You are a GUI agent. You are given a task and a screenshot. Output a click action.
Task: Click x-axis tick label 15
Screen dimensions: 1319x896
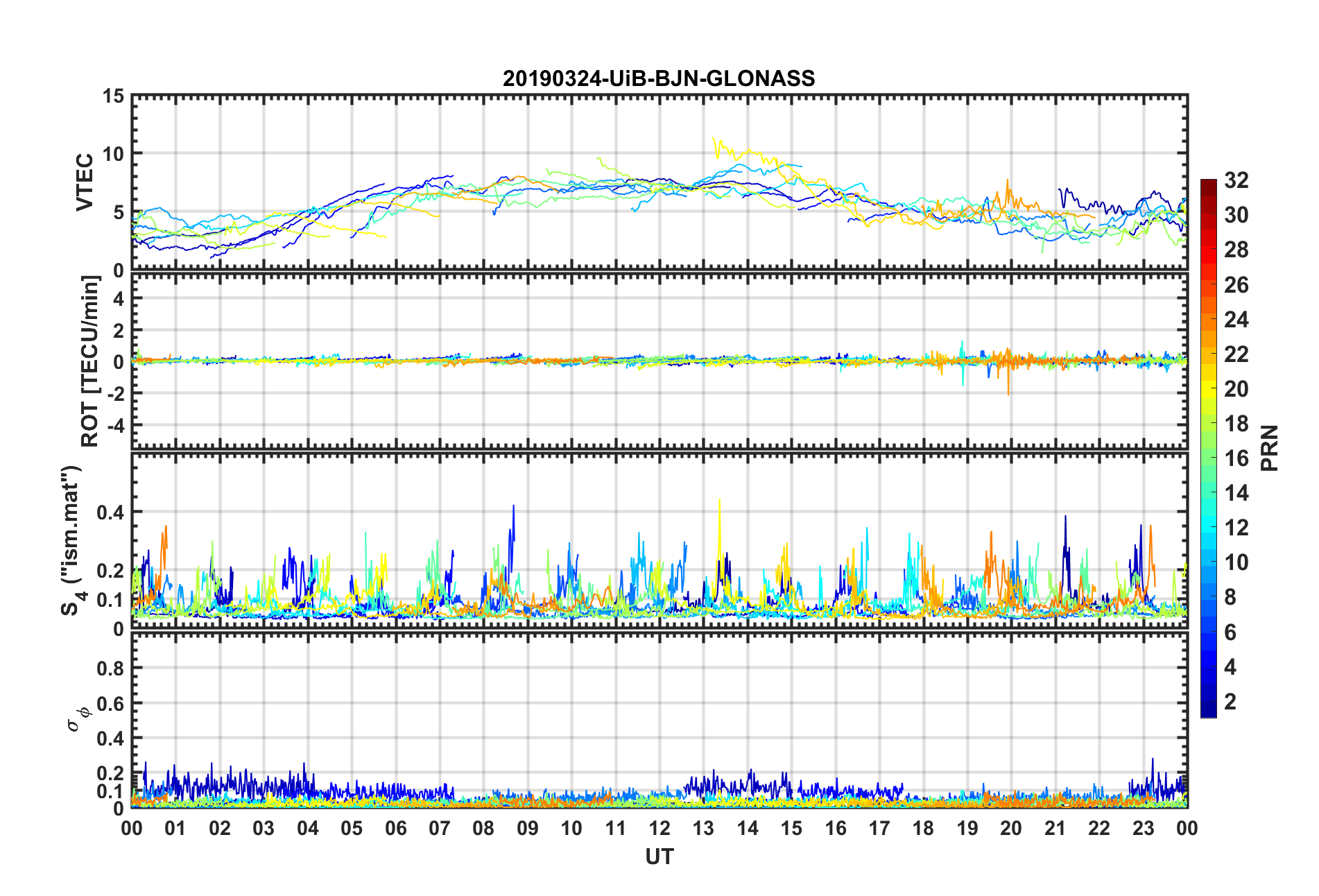coord(791,828)
